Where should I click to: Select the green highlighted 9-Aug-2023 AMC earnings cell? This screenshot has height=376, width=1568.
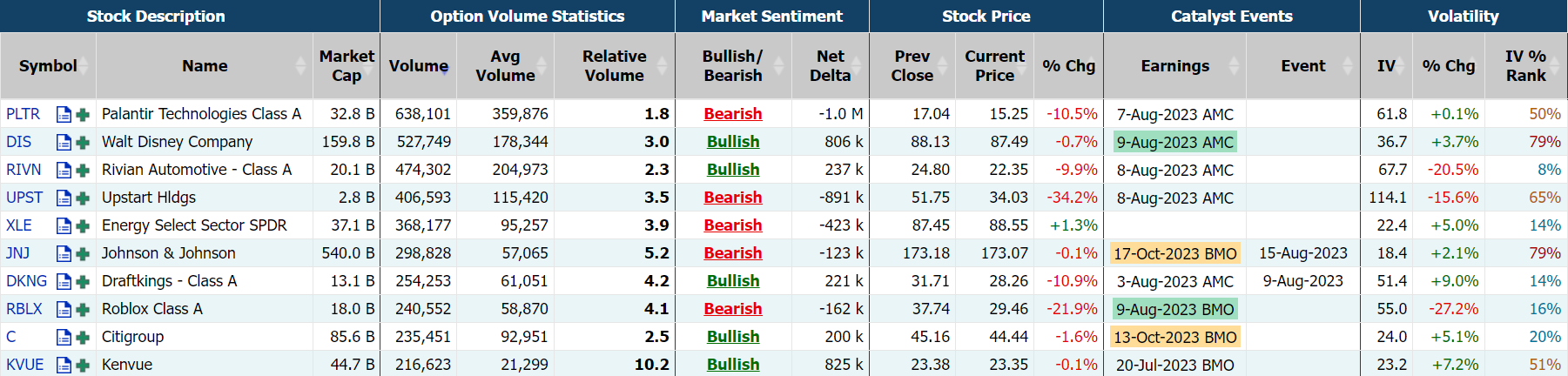pyautogui.click(x=1174, y=142)
